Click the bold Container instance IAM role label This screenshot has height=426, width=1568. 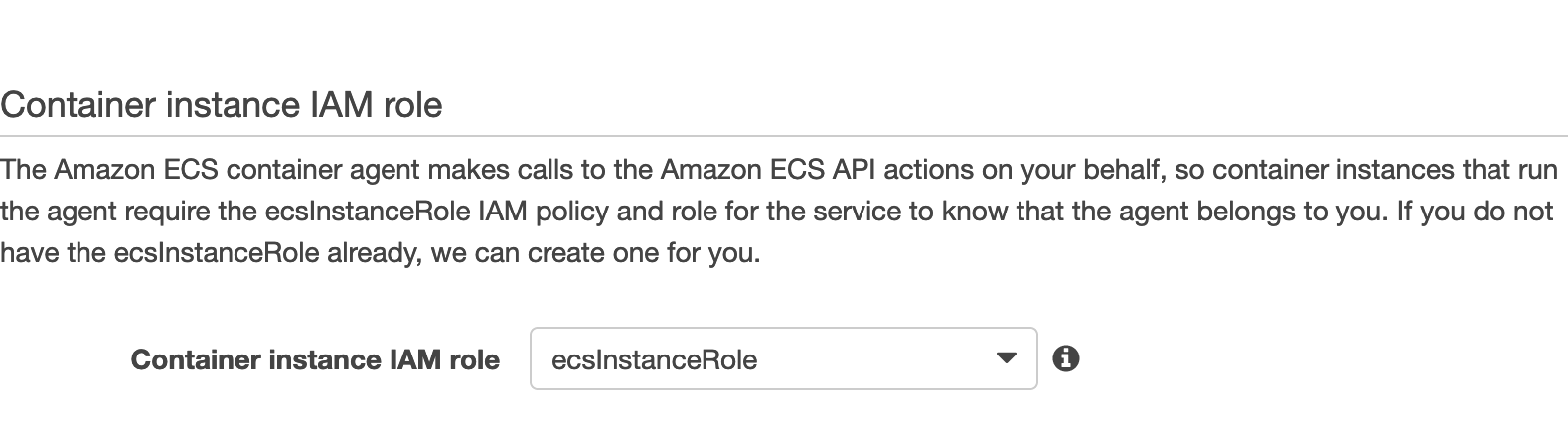pos(315,359)
